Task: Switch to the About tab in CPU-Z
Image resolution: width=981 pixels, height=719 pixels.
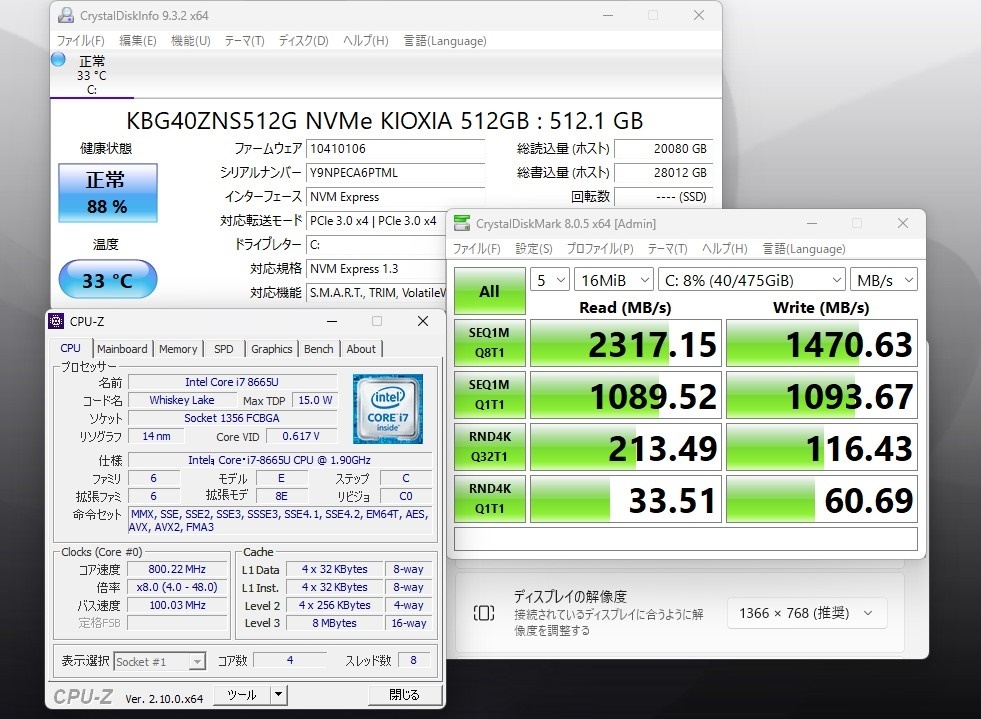Action: 361,349
